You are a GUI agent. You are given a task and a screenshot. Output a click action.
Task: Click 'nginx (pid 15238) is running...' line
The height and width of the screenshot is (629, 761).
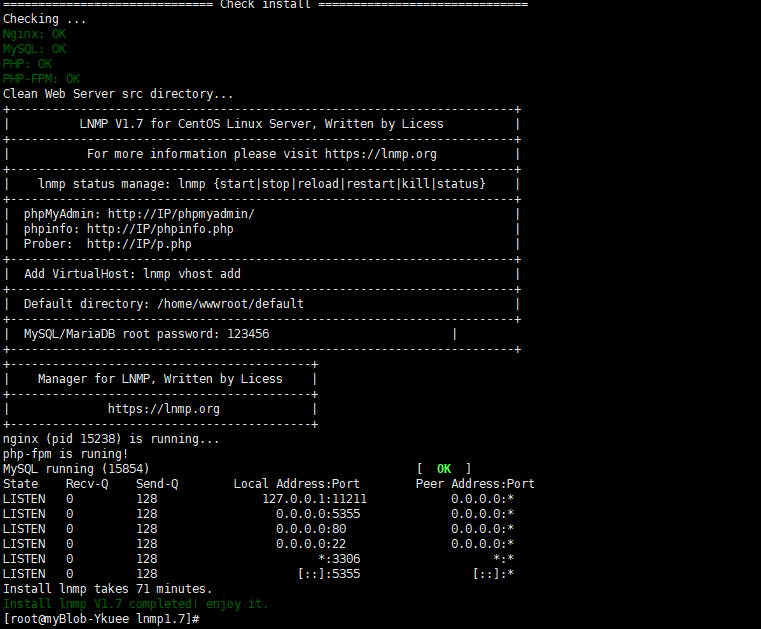tap(111, 439)
